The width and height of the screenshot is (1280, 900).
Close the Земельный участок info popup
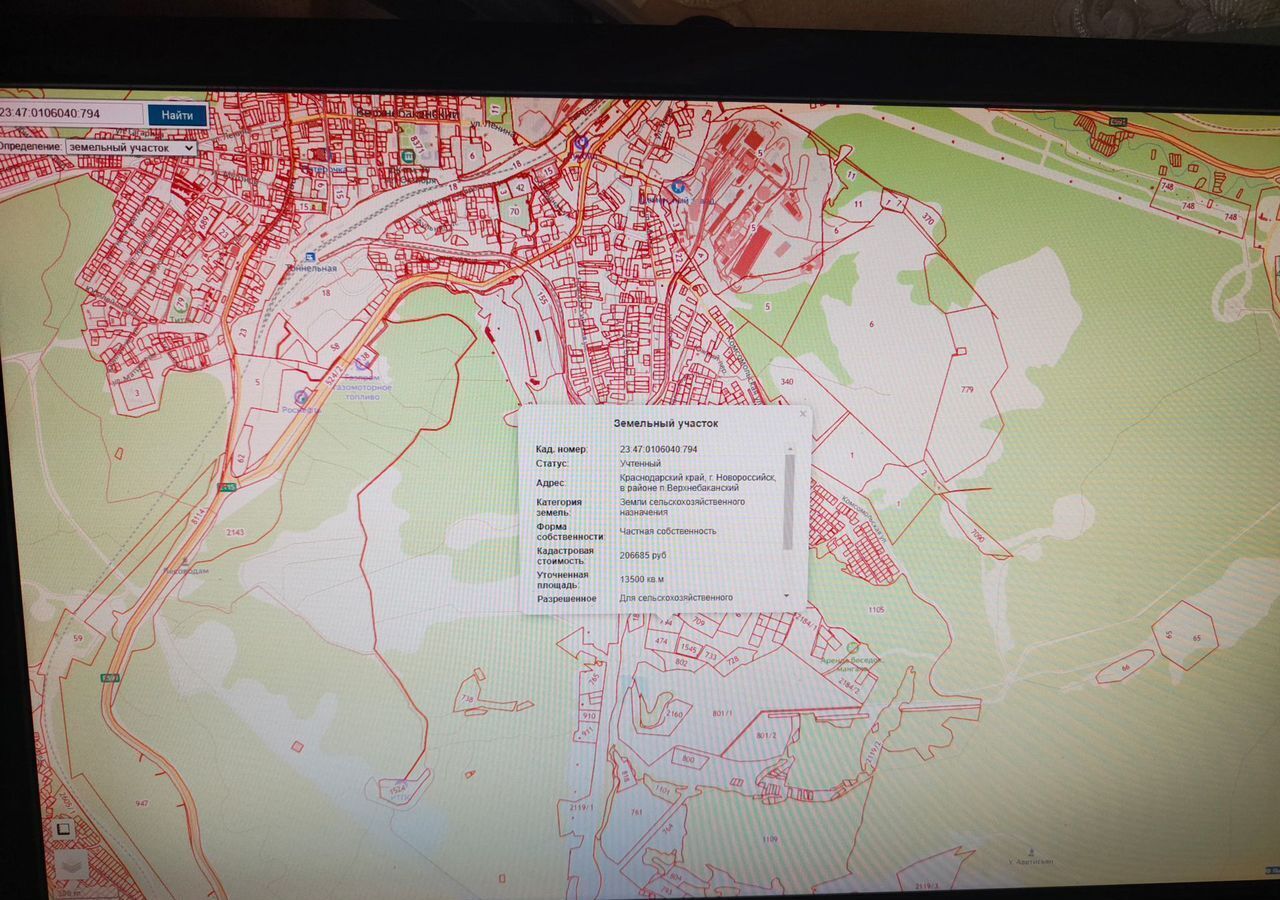click(802, 413)
